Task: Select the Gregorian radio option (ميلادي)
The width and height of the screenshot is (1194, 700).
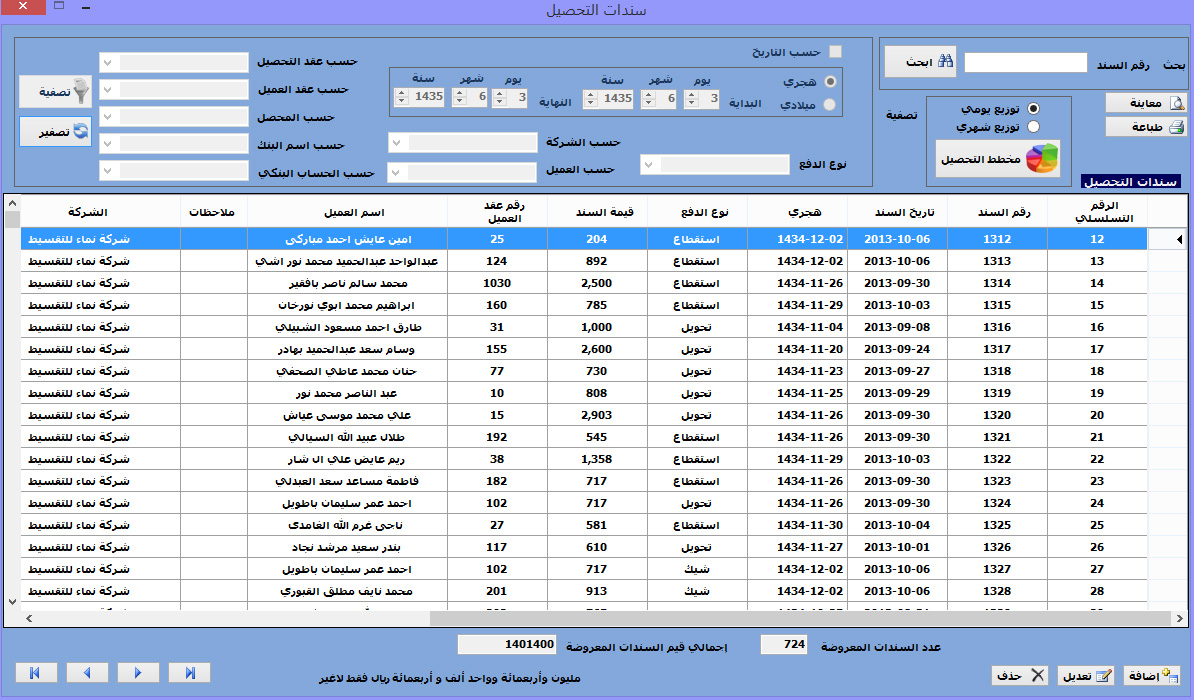Action: point(829,104)
